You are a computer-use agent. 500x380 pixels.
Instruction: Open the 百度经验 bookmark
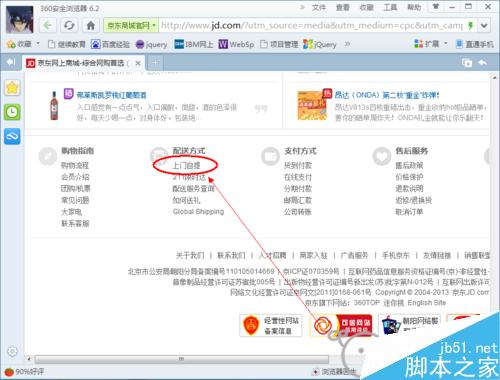coord(110,44)
